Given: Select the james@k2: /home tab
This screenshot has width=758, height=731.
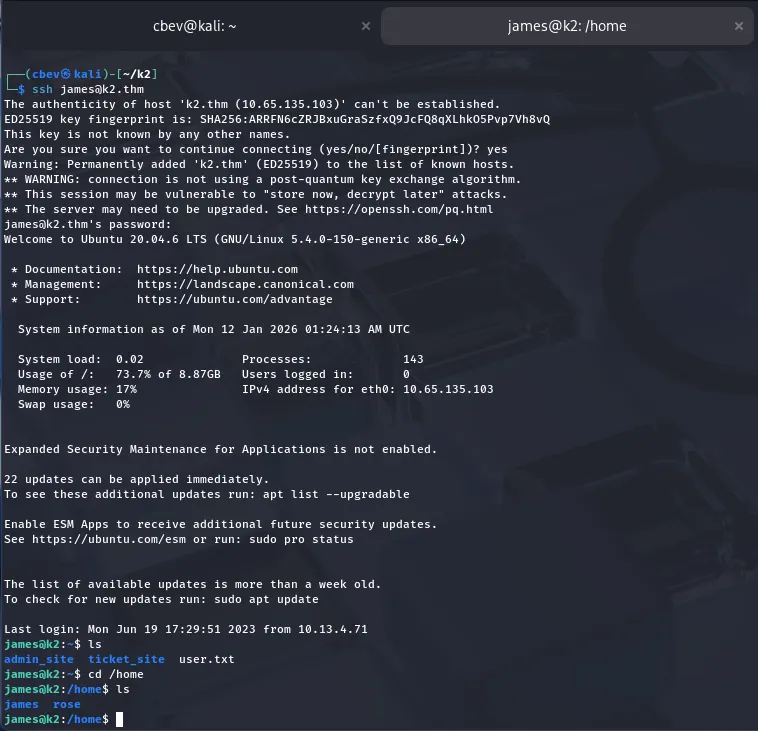Looking at the screenshot, I should point(567,25).
